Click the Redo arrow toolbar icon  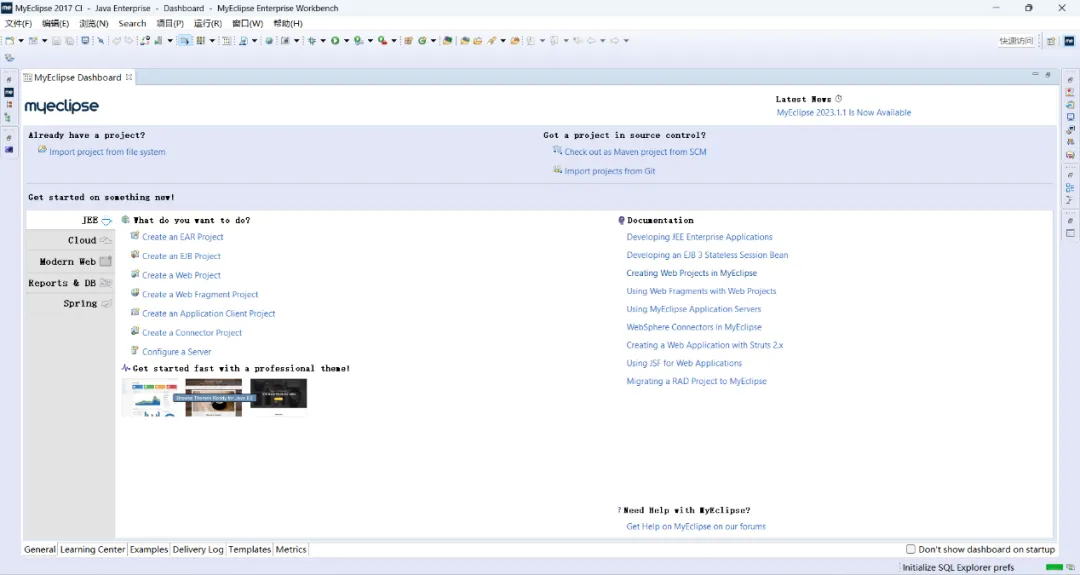(129, 41)
